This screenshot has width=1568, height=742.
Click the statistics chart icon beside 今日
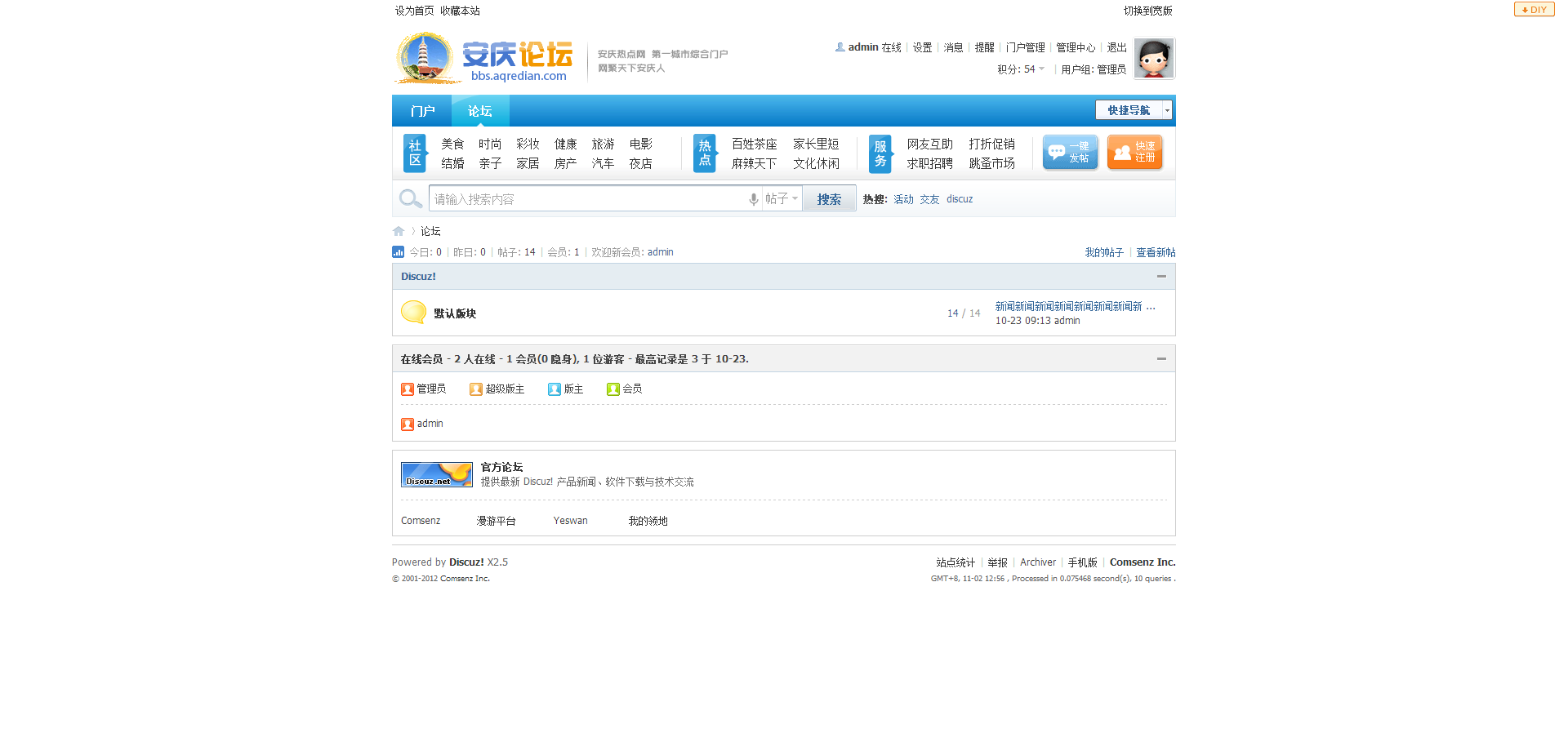click(x=399, y=252)
